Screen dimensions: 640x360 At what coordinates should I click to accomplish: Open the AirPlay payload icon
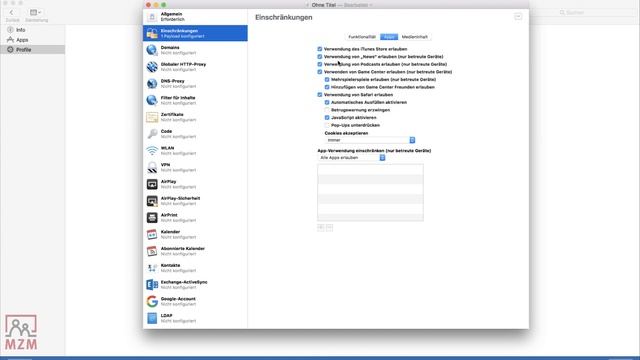(x=152, y=184)
